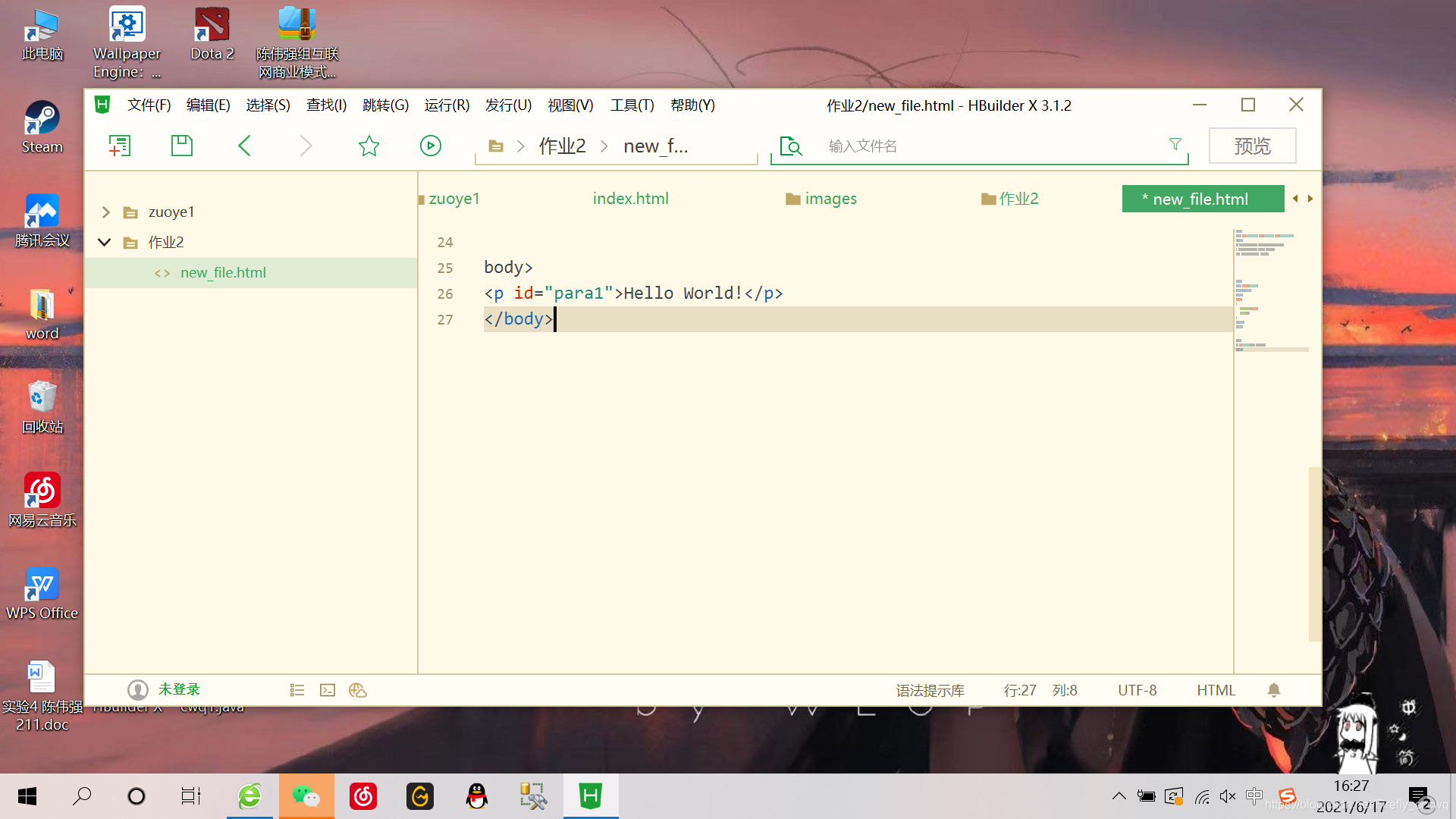Click the Run/Preview button in toolbar
The width and height of the screenshot is (1456, 819).
[431, 145]
